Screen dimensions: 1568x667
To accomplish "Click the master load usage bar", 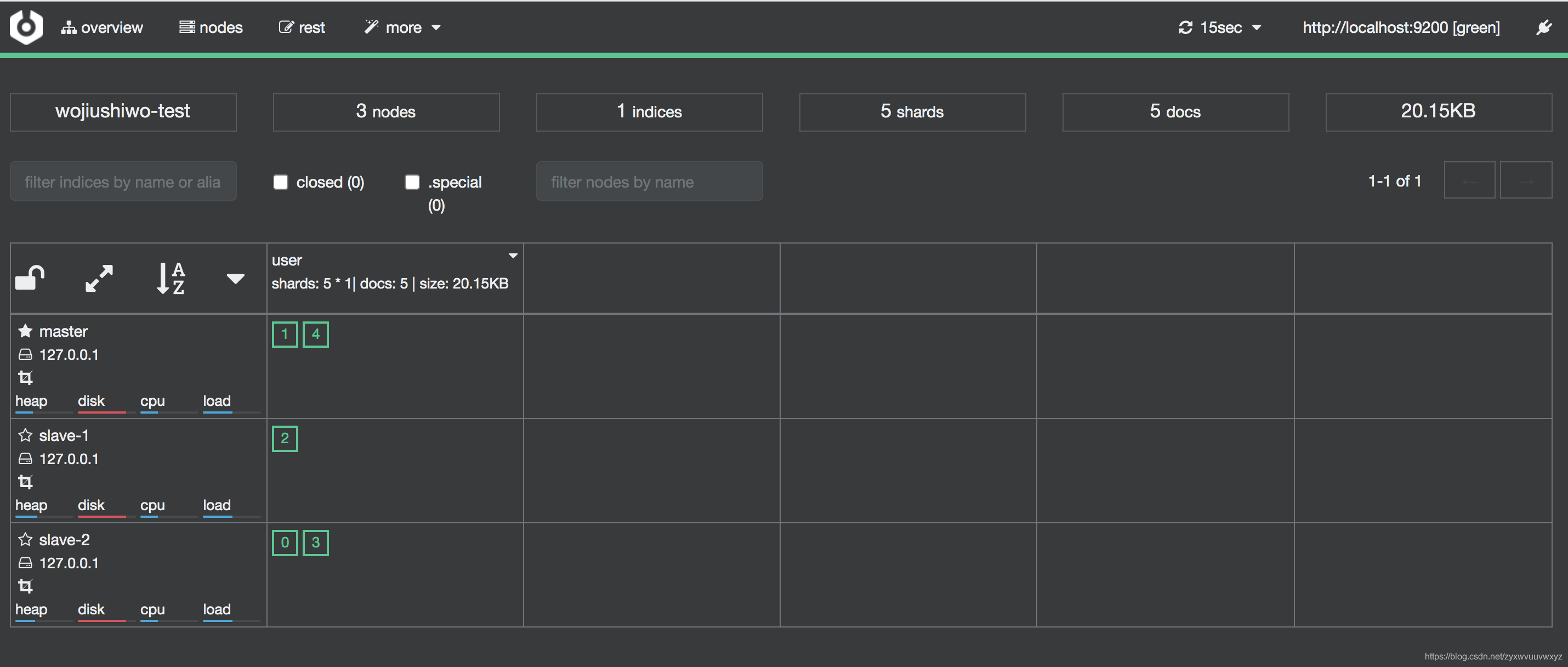I will pos(231,412).
